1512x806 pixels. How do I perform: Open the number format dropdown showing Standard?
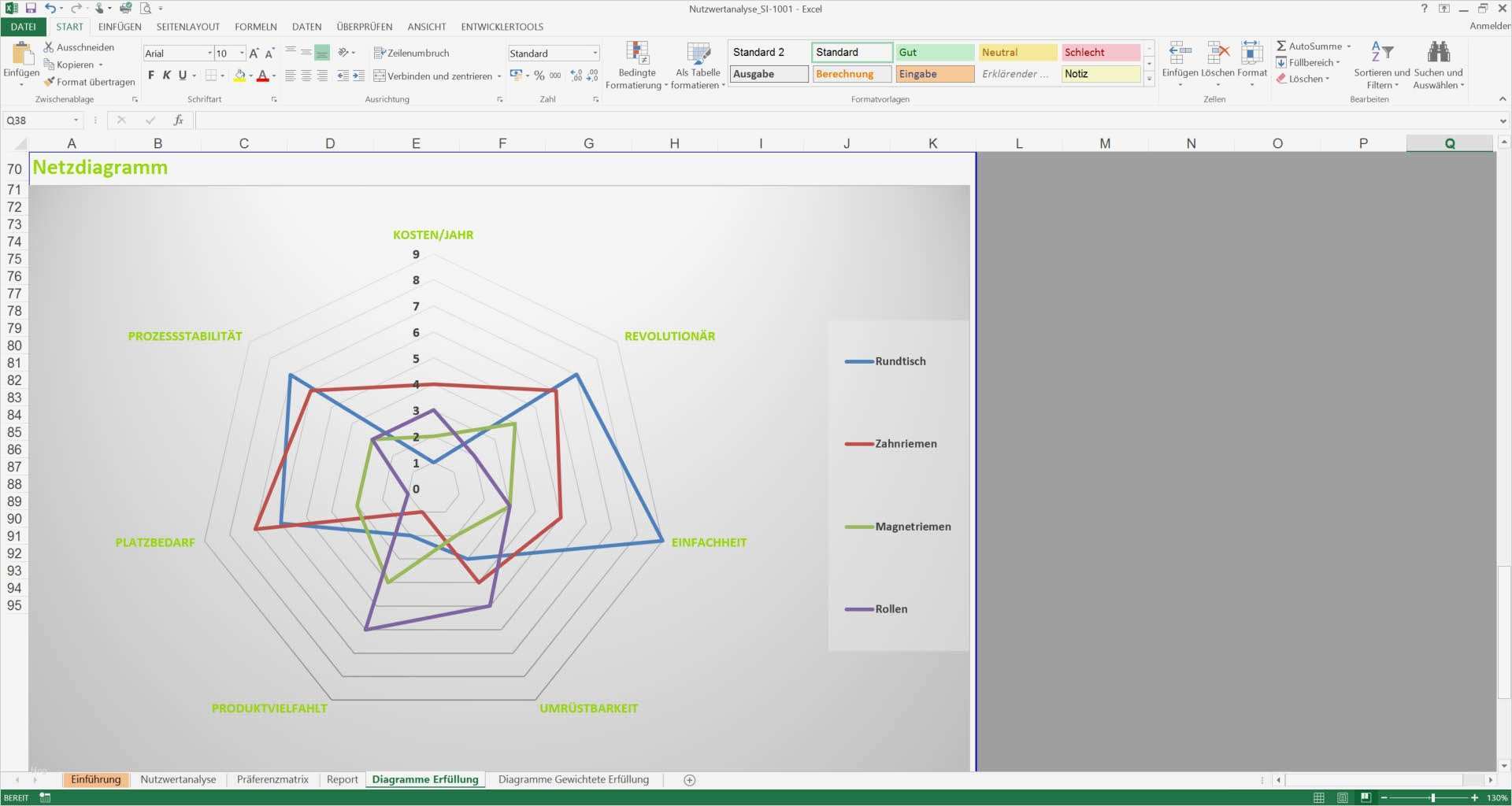tap(595, 54)
